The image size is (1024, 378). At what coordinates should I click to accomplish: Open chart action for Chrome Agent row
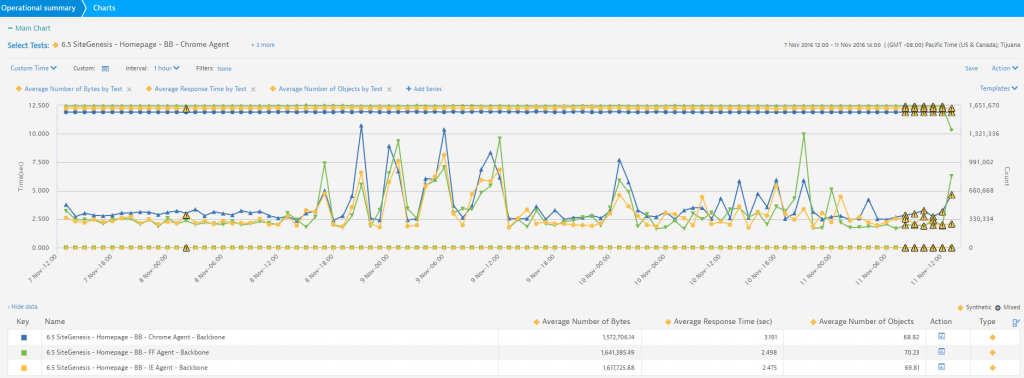coord(942,337)
